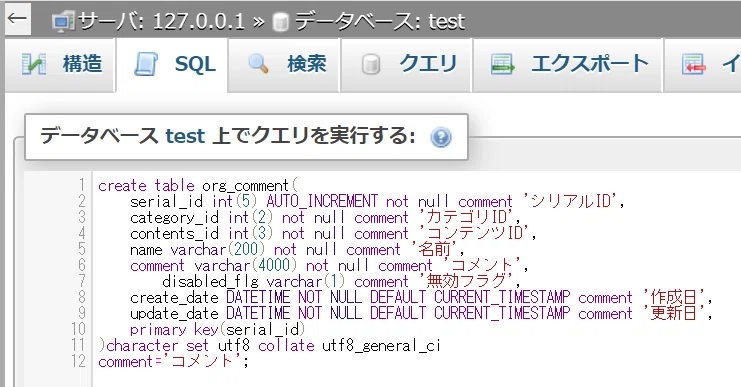Click the '無効フラグ' string literal
This screenshot has height=387, width=741.
[x=465, y=282]
